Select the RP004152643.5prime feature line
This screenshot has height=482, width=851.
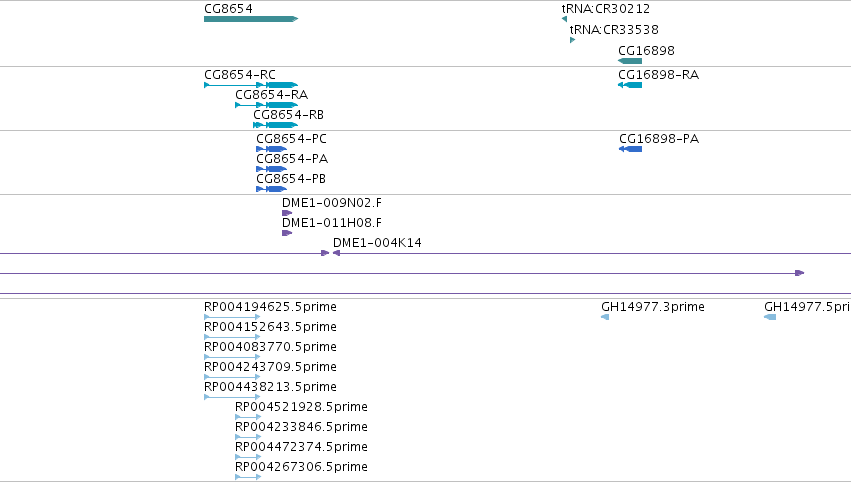(232, 337)
